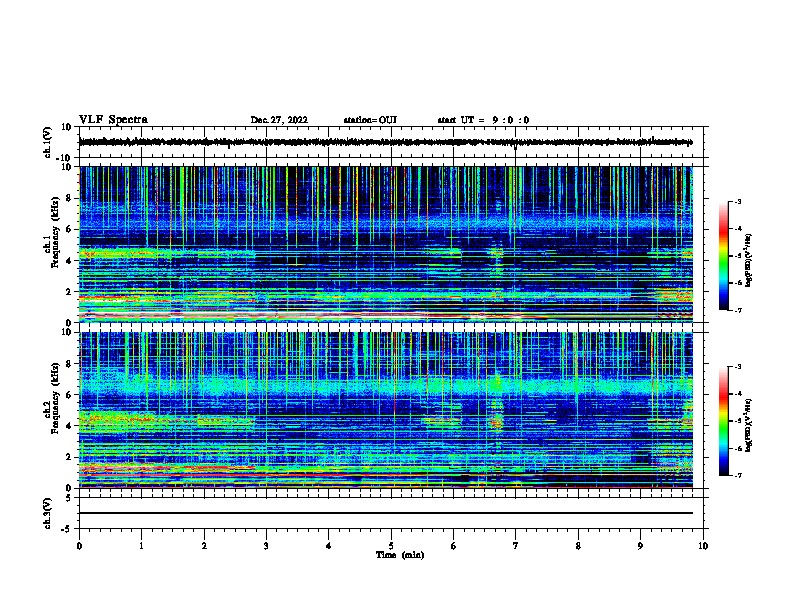Click the upper colorbar log(PSD) label
The width and height of the screenshot is (792, 612).
pyautogui.click(x=749, y=261)
